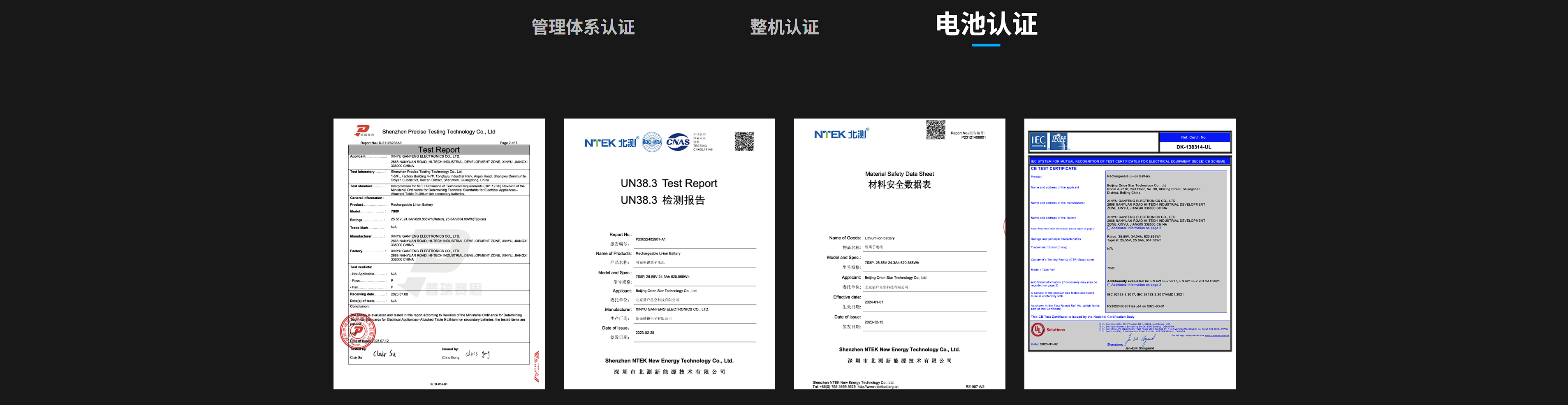Click the 'DK-138314-UL' certificate number

pyautogui.click(x=1194, y=147)
